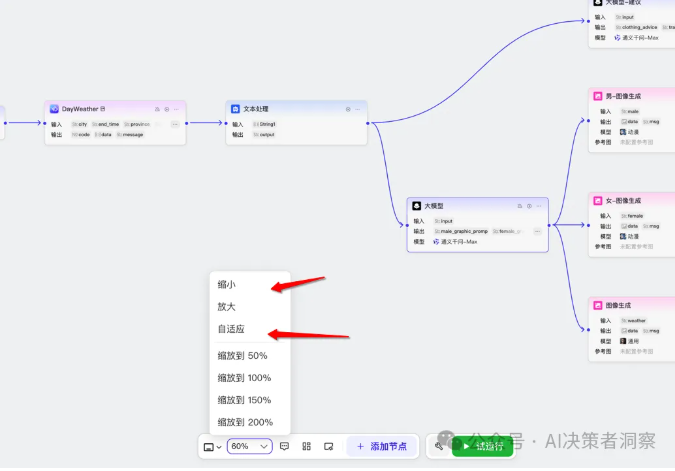Select 放大 from the zoom menu
The width and height of the screenshot is (675, 471).
pos(226,307)
